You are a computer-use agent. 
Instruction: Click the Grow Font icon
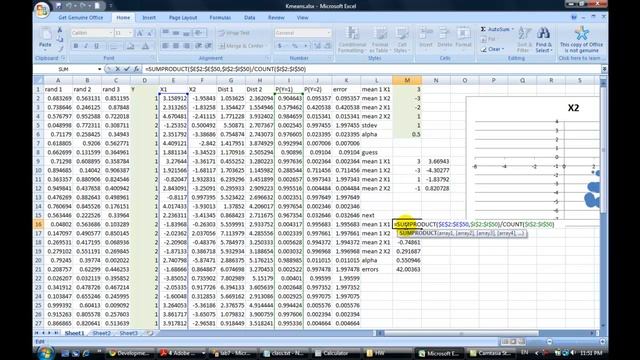[x=140, y=33]
